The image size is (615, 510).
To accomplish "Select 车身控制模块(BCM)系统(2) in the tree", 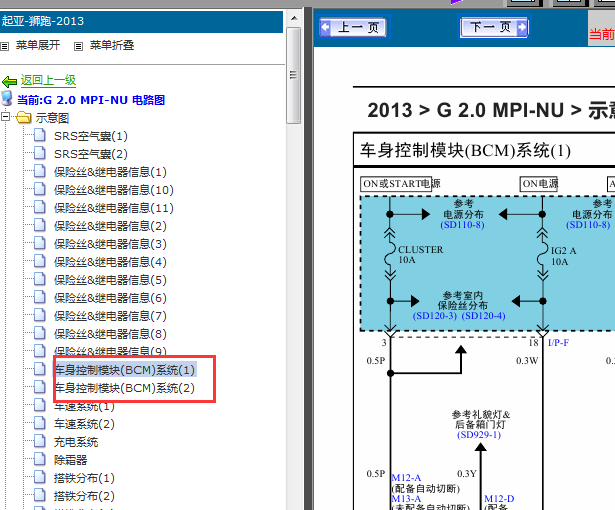I will (x=125, y=388).
